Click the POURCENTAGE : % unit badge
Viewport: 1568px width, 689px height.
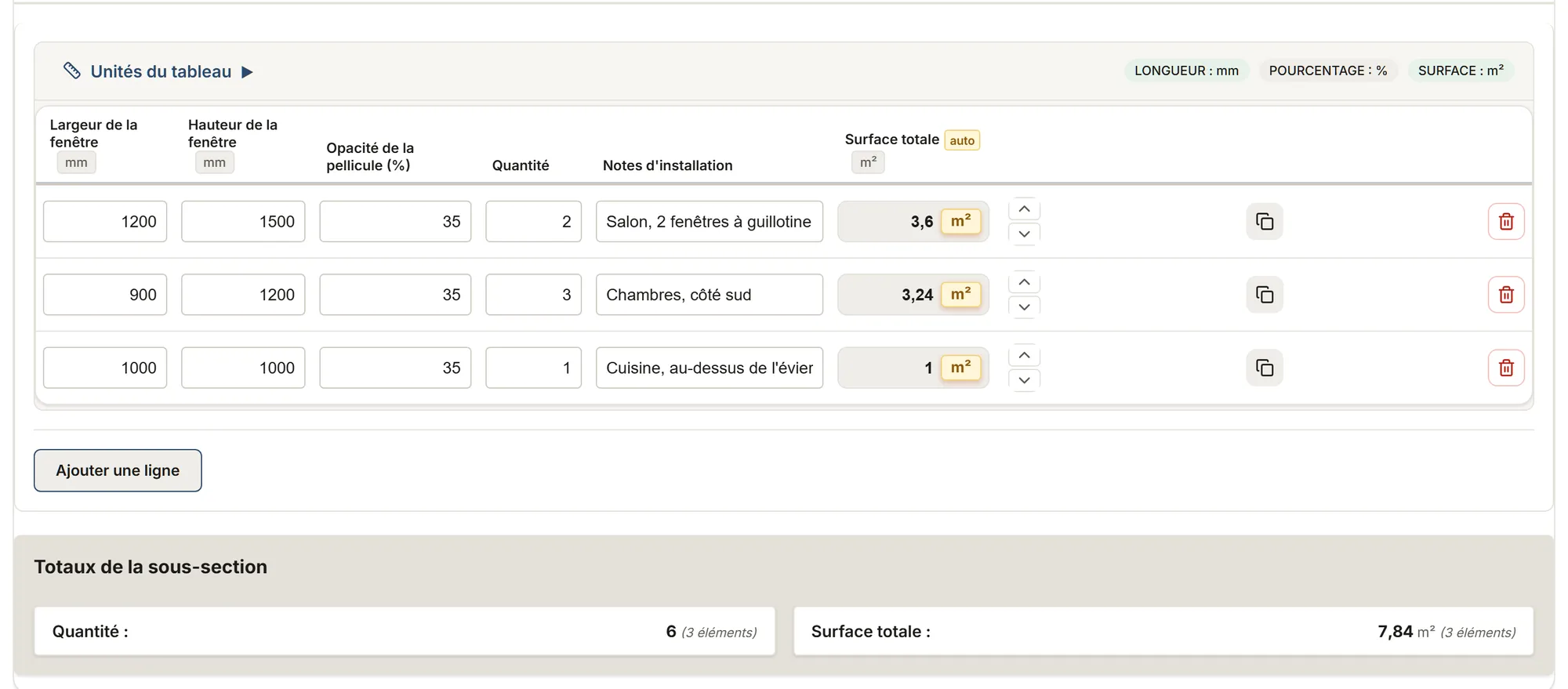(1328, 71)
